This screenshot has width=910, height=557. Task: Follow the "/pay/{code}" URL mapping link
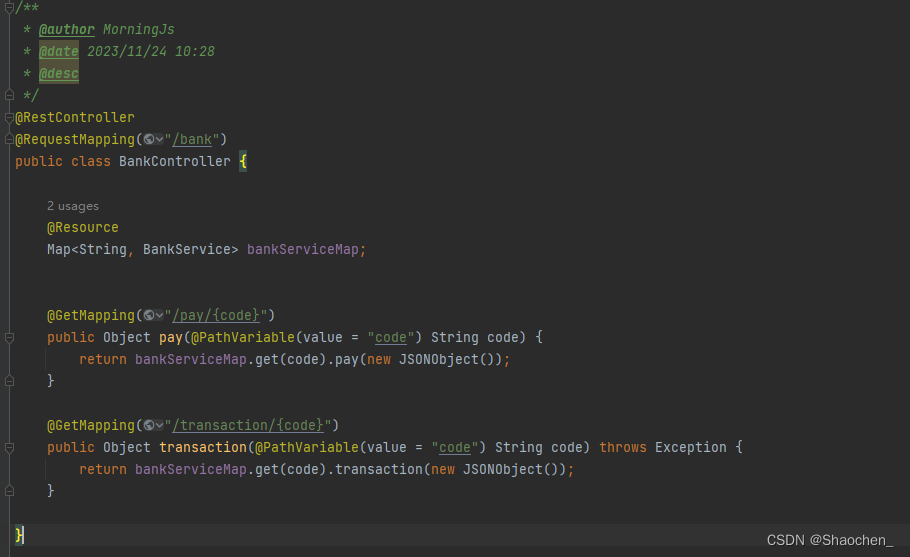(216, 315)
